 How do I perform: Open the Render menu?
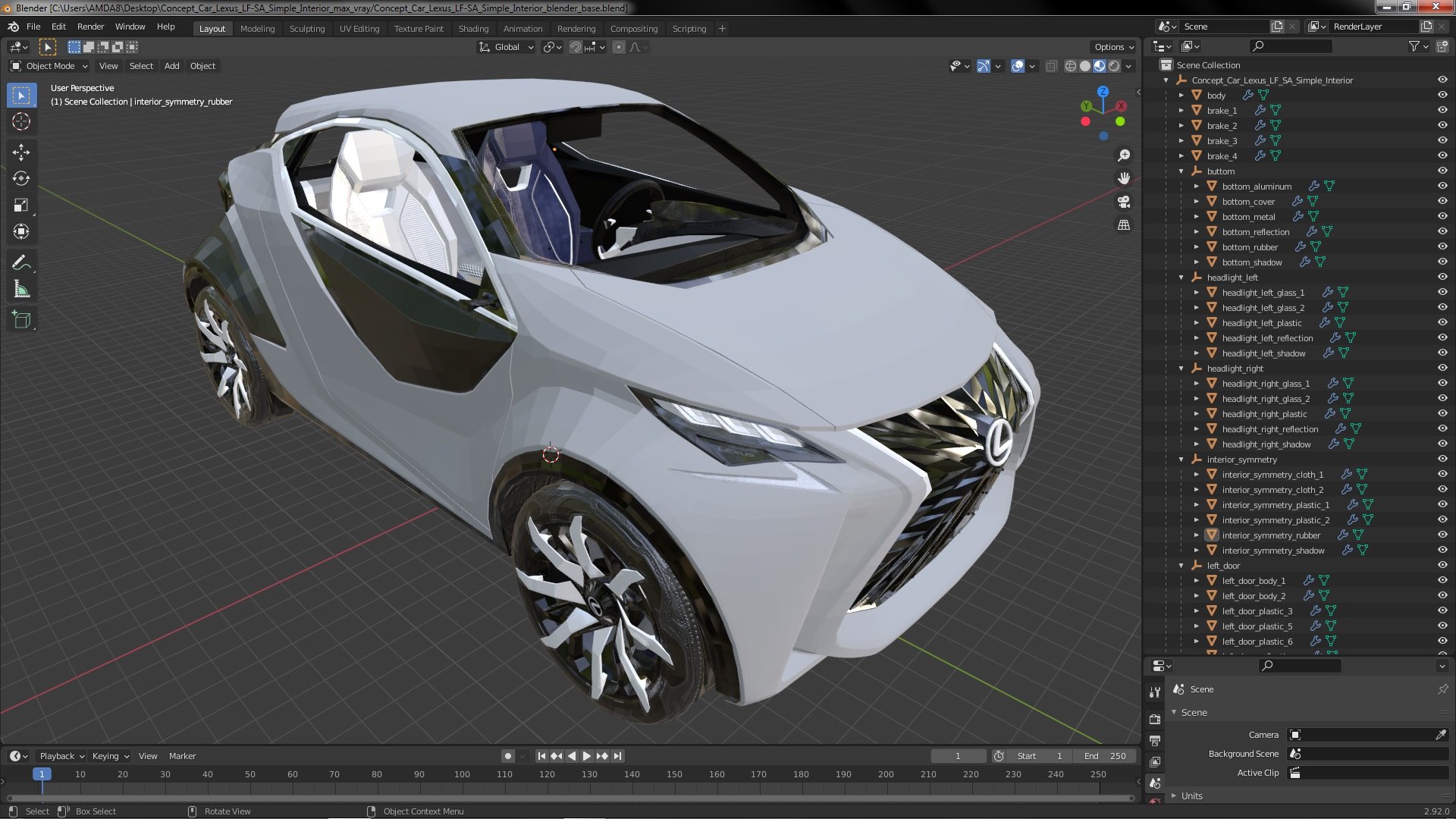90,27
